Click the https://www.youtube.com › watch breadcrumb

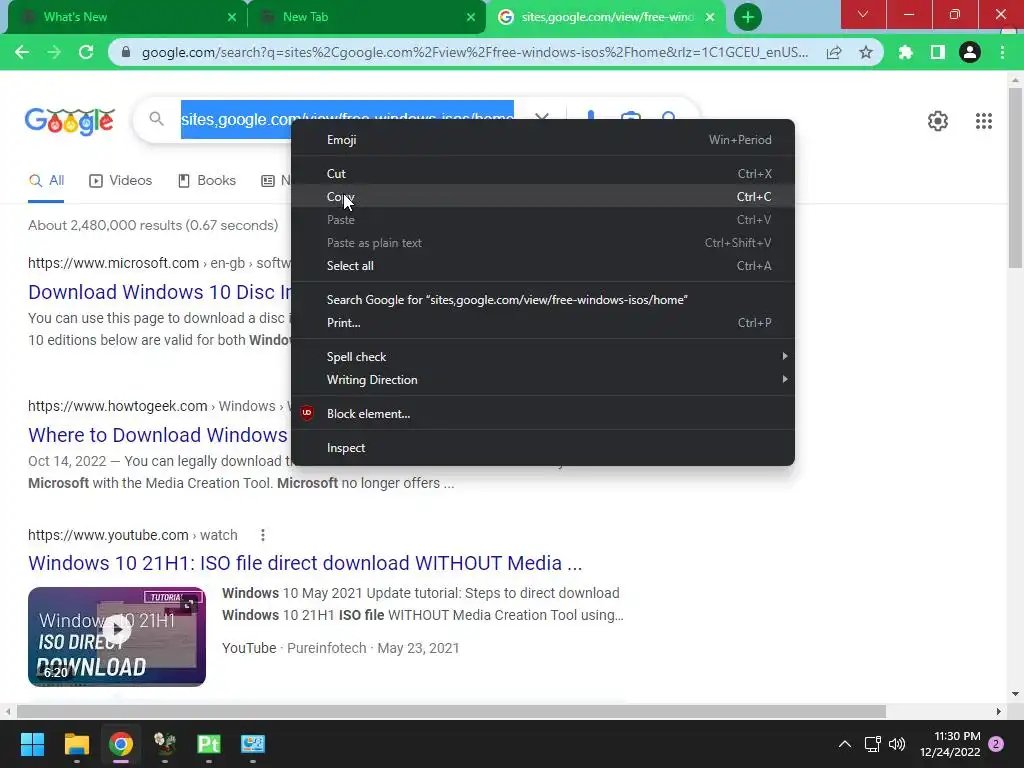coord(133,535)
